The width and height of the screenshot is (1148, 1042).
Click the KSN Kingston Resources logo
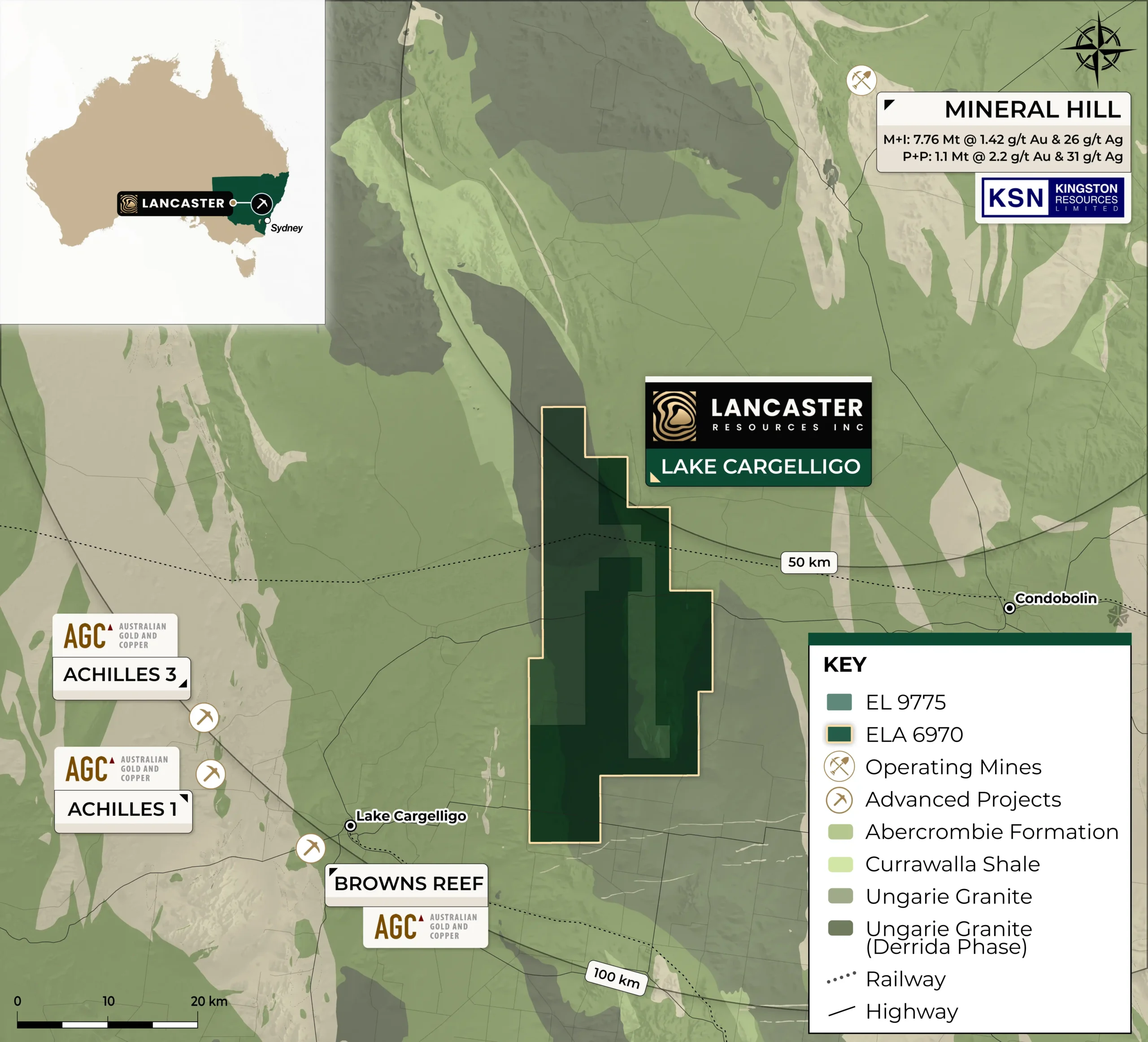(x=1053, y=198)
